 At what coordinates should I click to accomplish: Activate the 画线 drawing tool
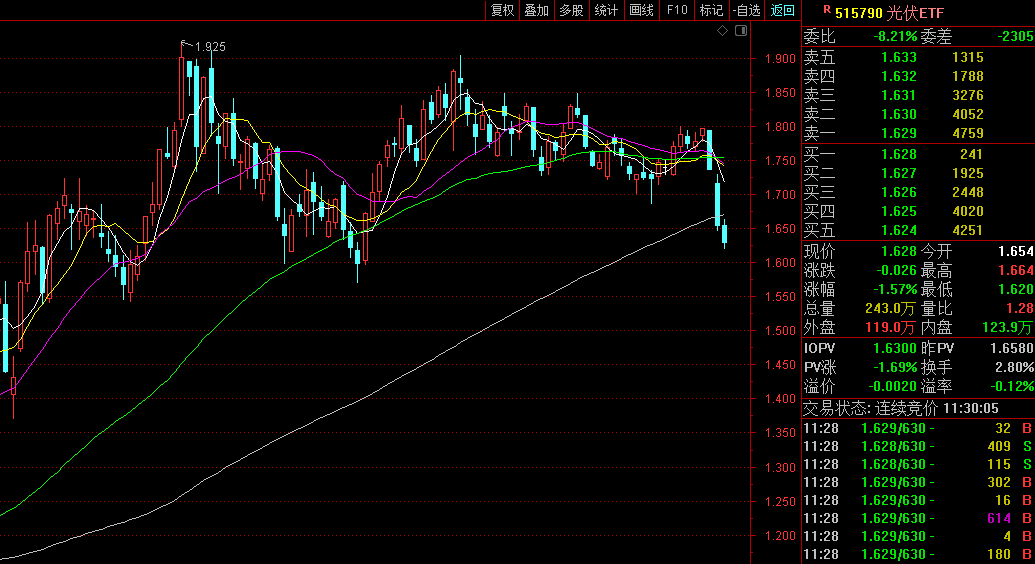[x=642, y=10]
